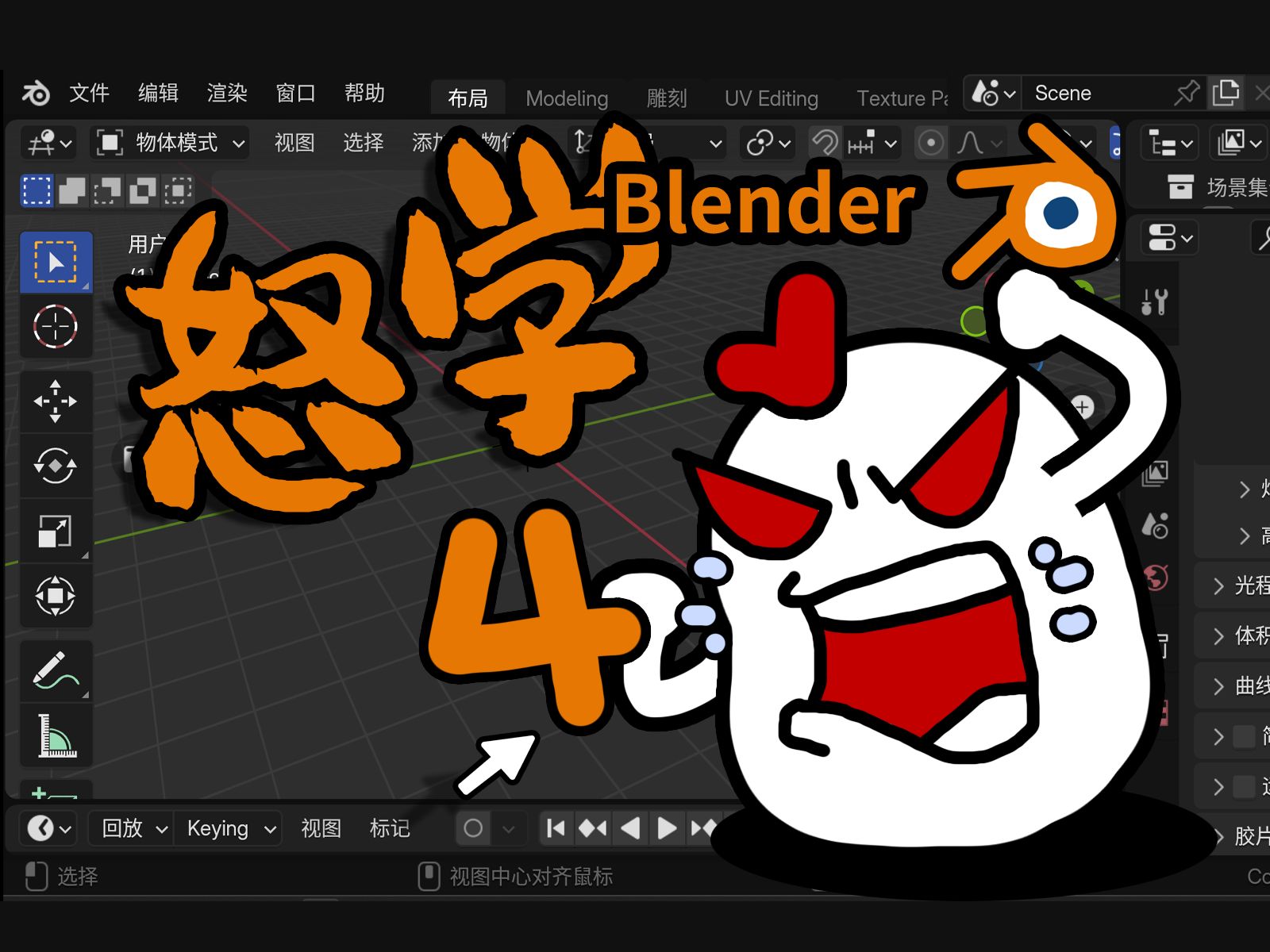The height and width of the screenshot is (952, 1270).
Task: Play the animation forward
Action: pyautogui.click(x=667, y=829)
